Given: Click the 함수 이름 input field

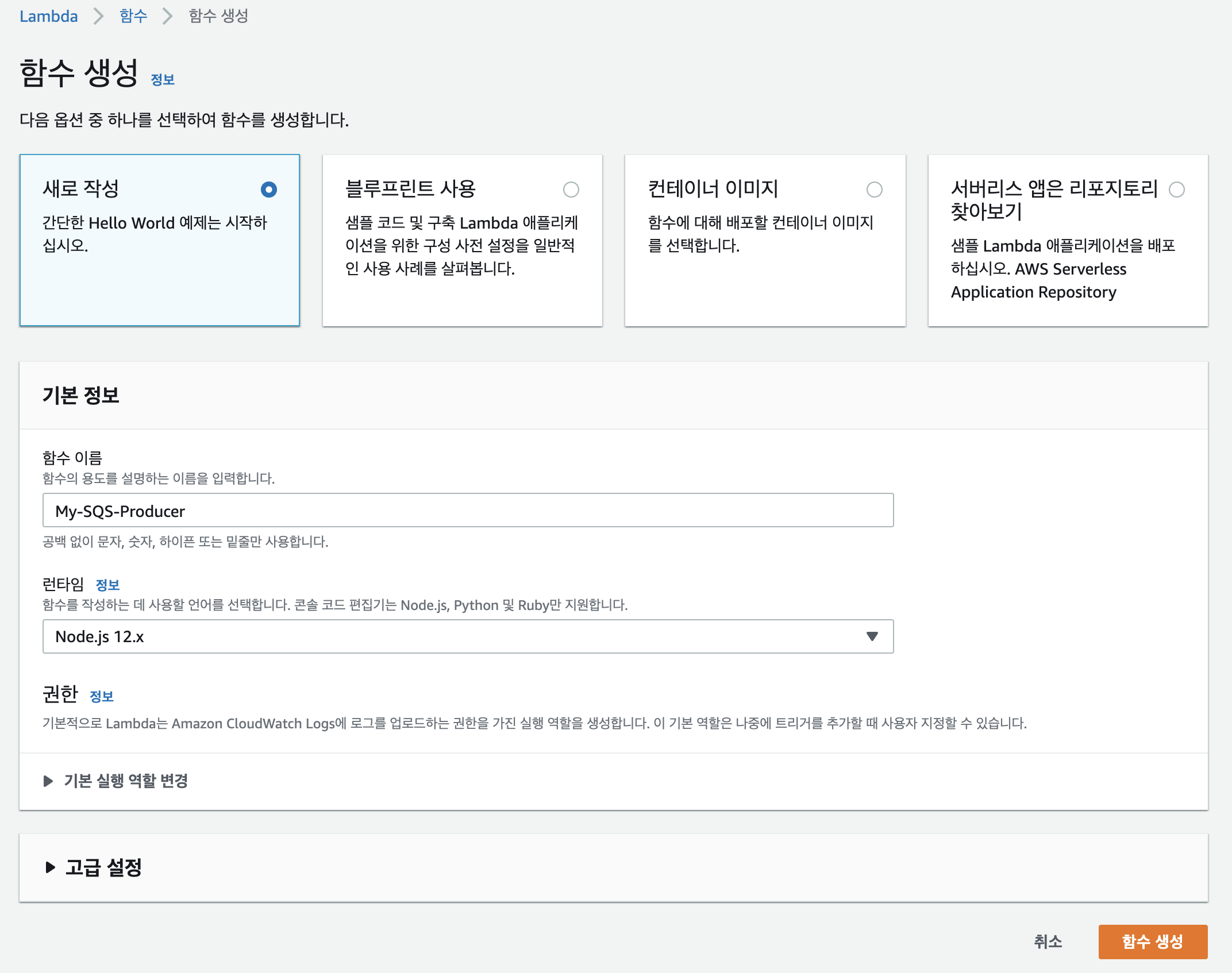Looking at the screenshot, I should (x=467, y=510).
